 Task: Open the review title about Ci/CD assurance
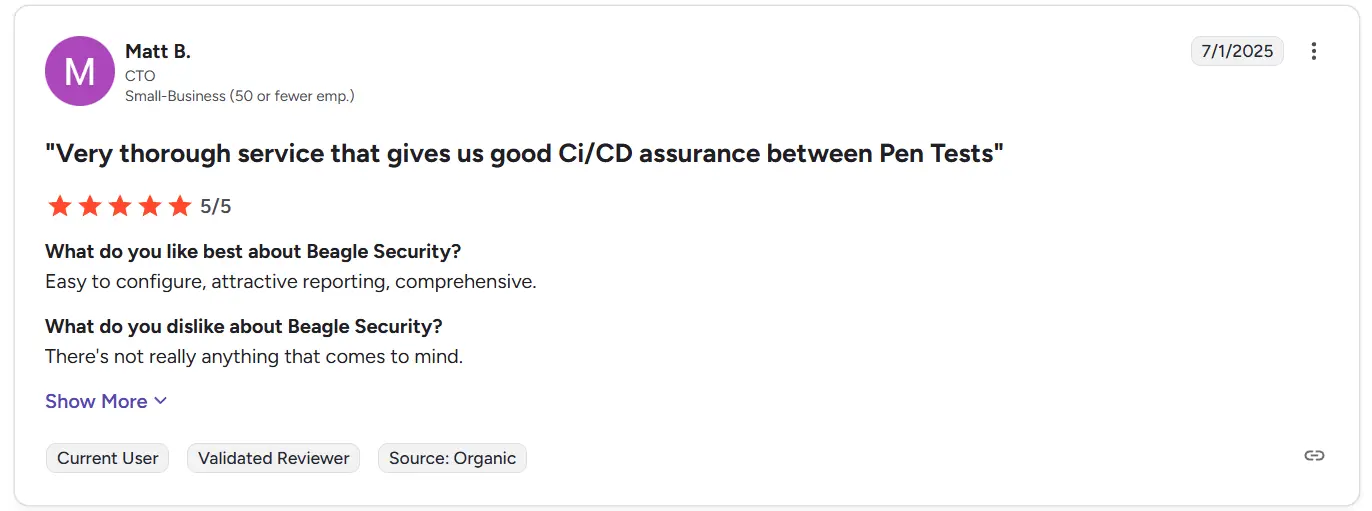tap(524, 153)
